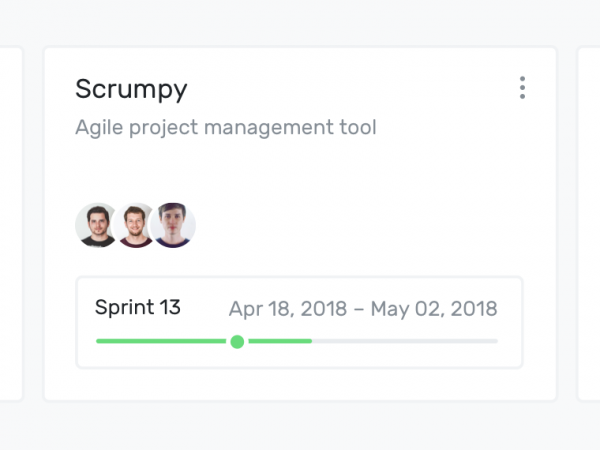This screenshot has height=450, width=600.
Task: Open the three-dot menu on Scrumpy card
Action: click(522, 88)
